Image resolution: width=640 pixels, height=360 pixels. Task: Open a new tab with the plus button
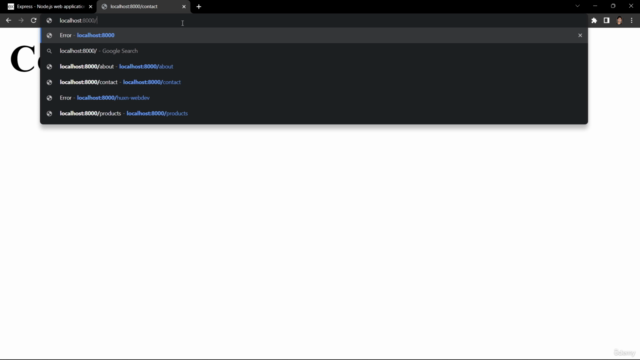[199, 7]
